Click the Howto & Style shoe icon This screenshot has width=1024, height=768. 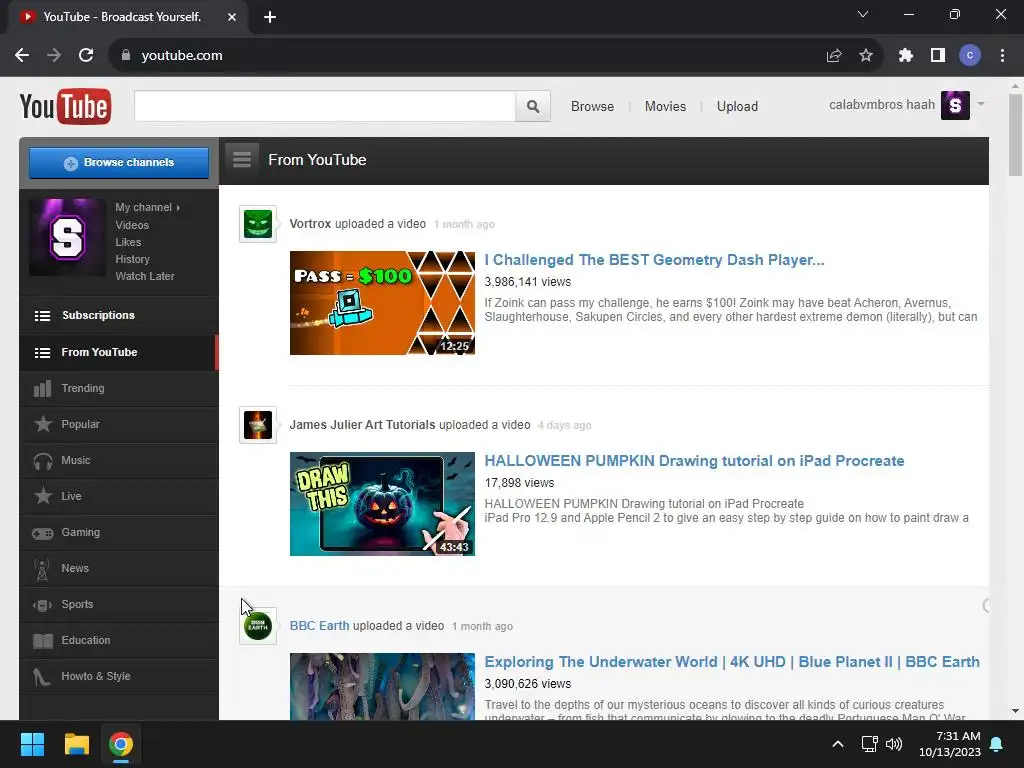[42, 677]
